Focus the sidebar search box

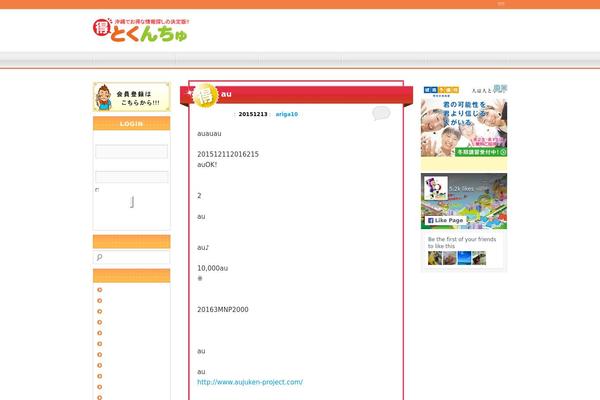pos(132,257)
